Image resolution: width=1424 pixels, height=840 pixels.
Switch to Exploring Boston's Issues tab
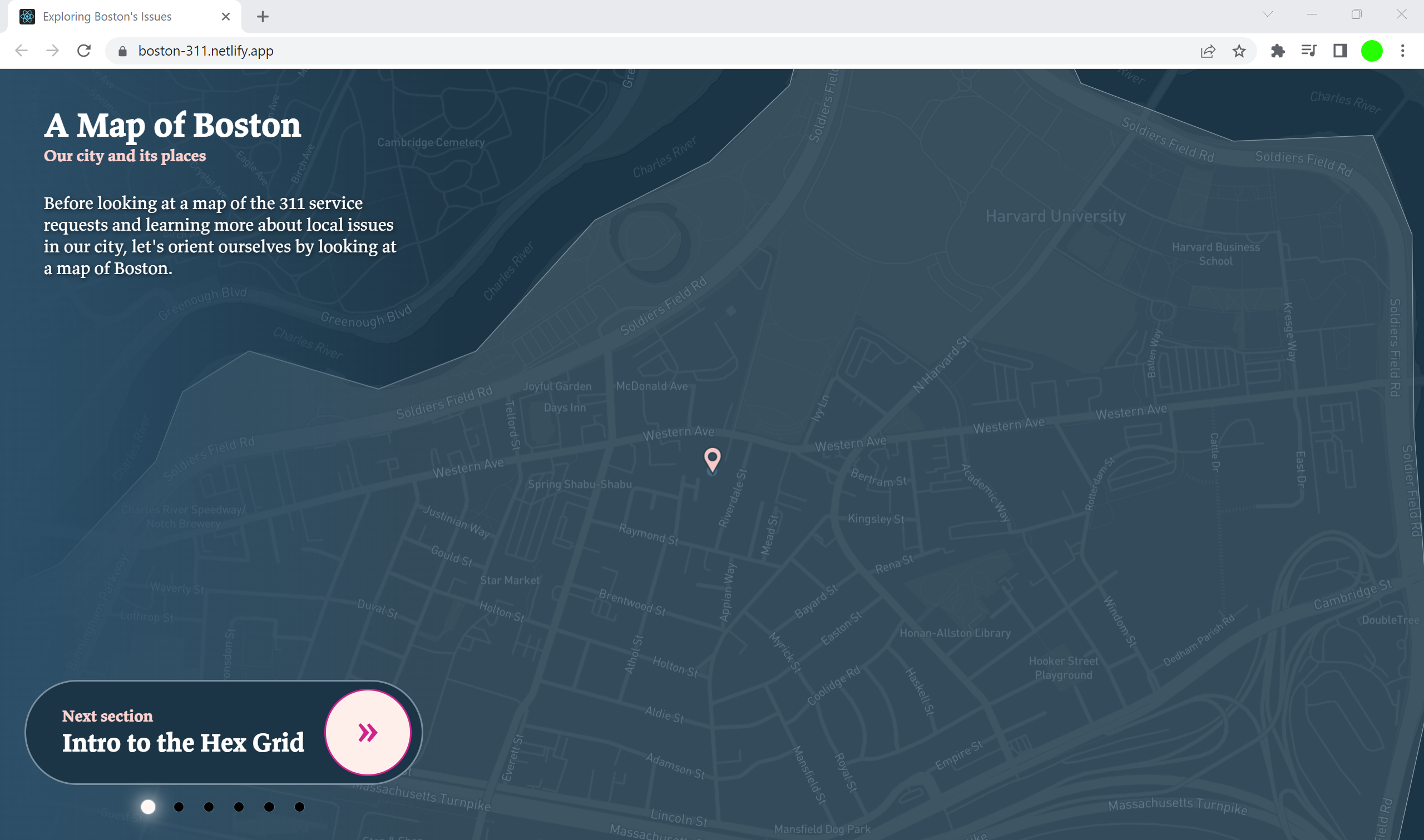click(x=107, y=17)
